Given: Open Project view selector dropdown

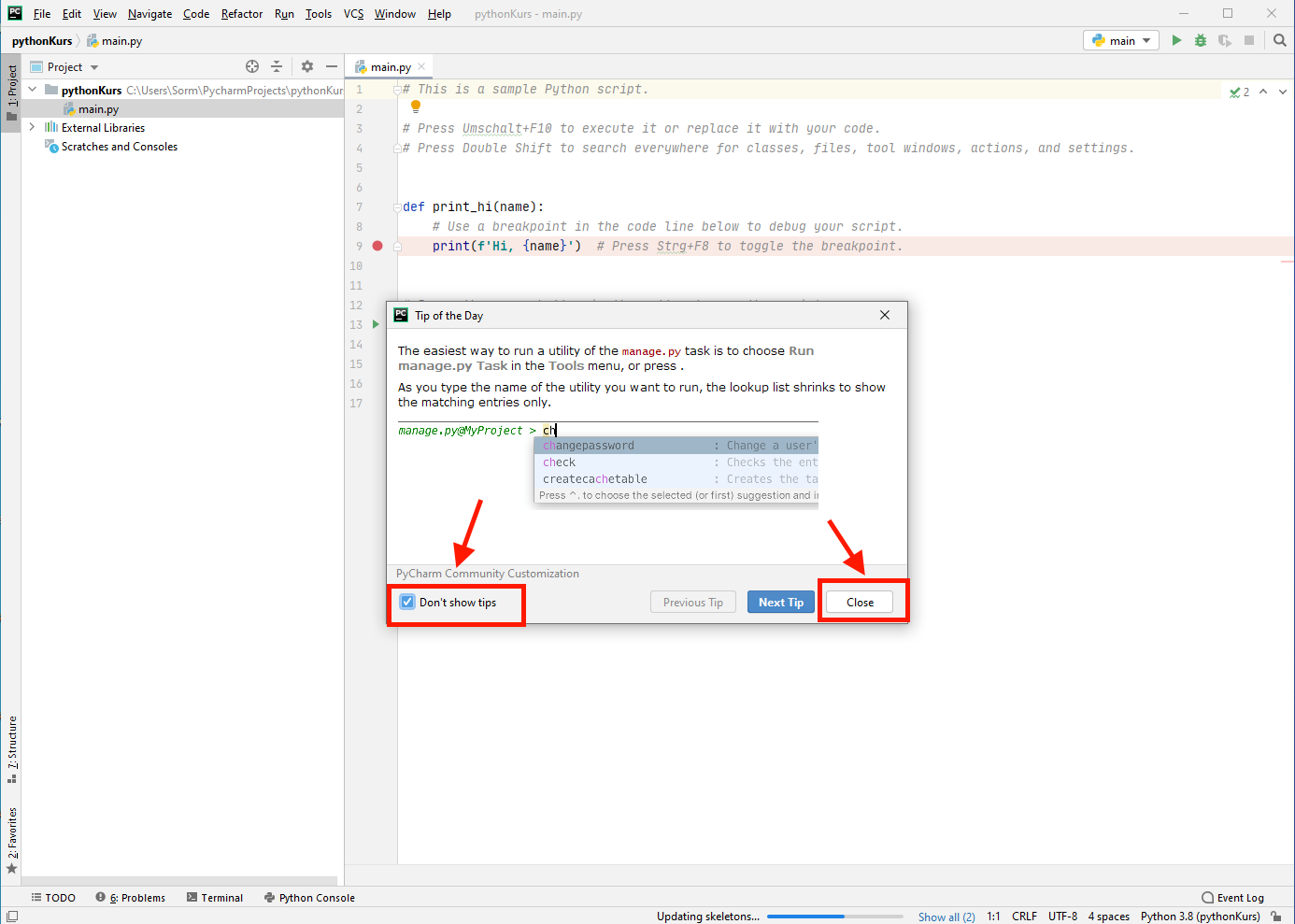Looking at the screenshot, I should tap(64, 66).
